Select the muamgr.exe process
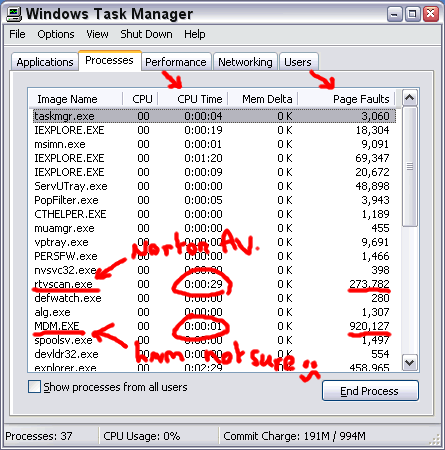Viewport: 445px width, 450px height. 214,228
